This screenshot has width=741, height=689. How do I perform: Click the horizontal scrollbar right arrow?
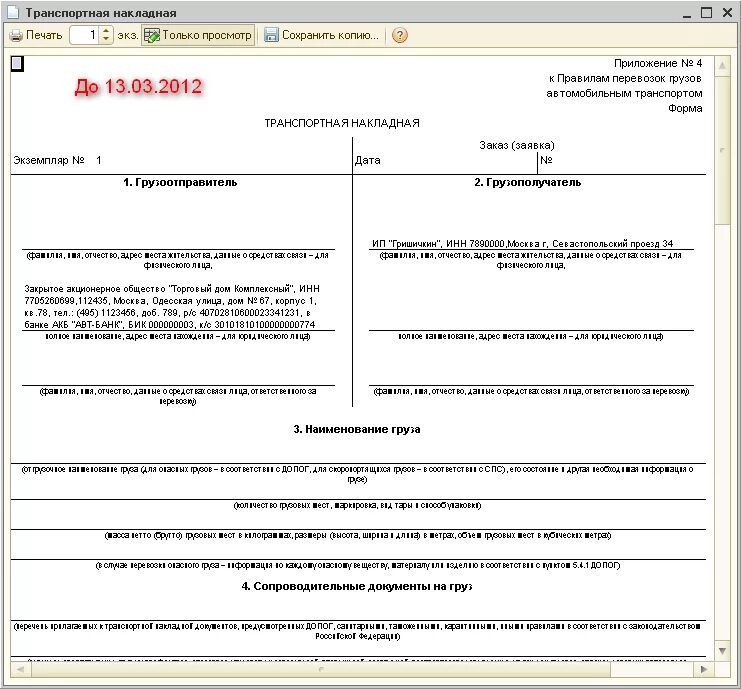(x=704, y=669)
